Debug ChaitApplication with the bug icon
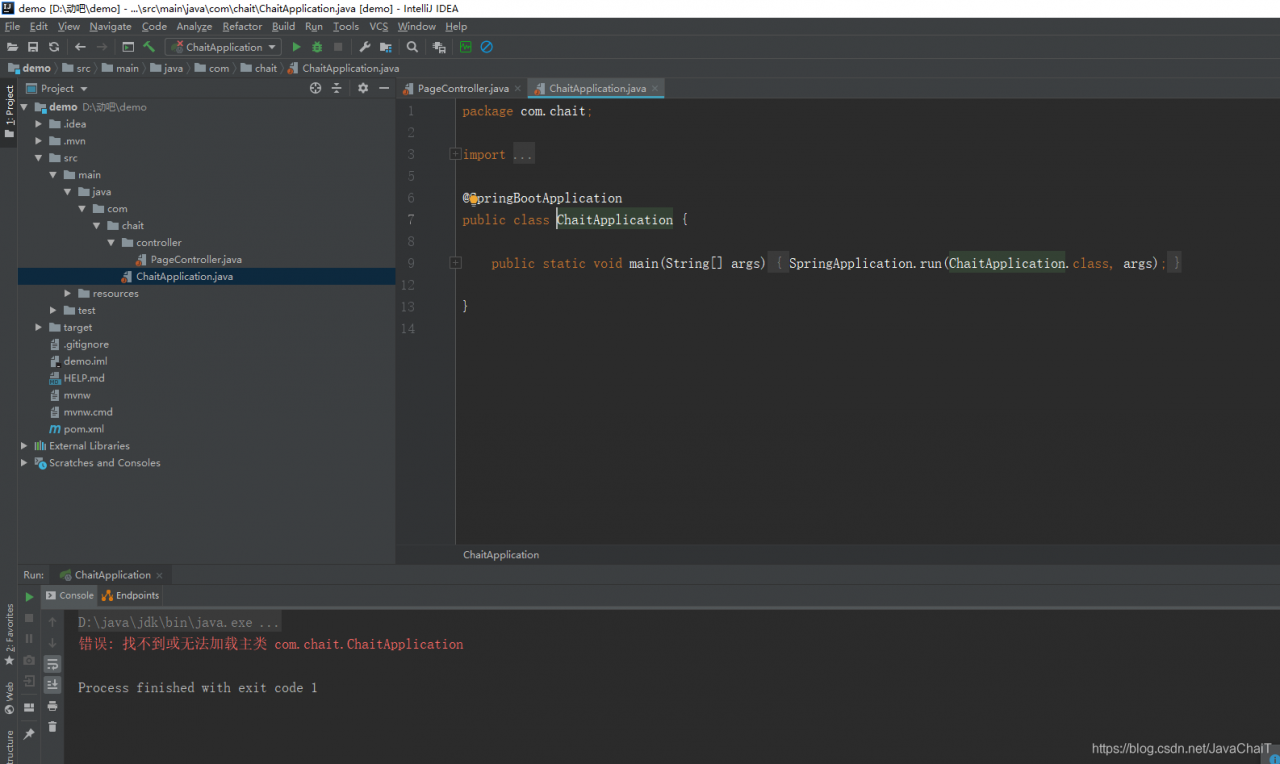 [x=317, y=47]
